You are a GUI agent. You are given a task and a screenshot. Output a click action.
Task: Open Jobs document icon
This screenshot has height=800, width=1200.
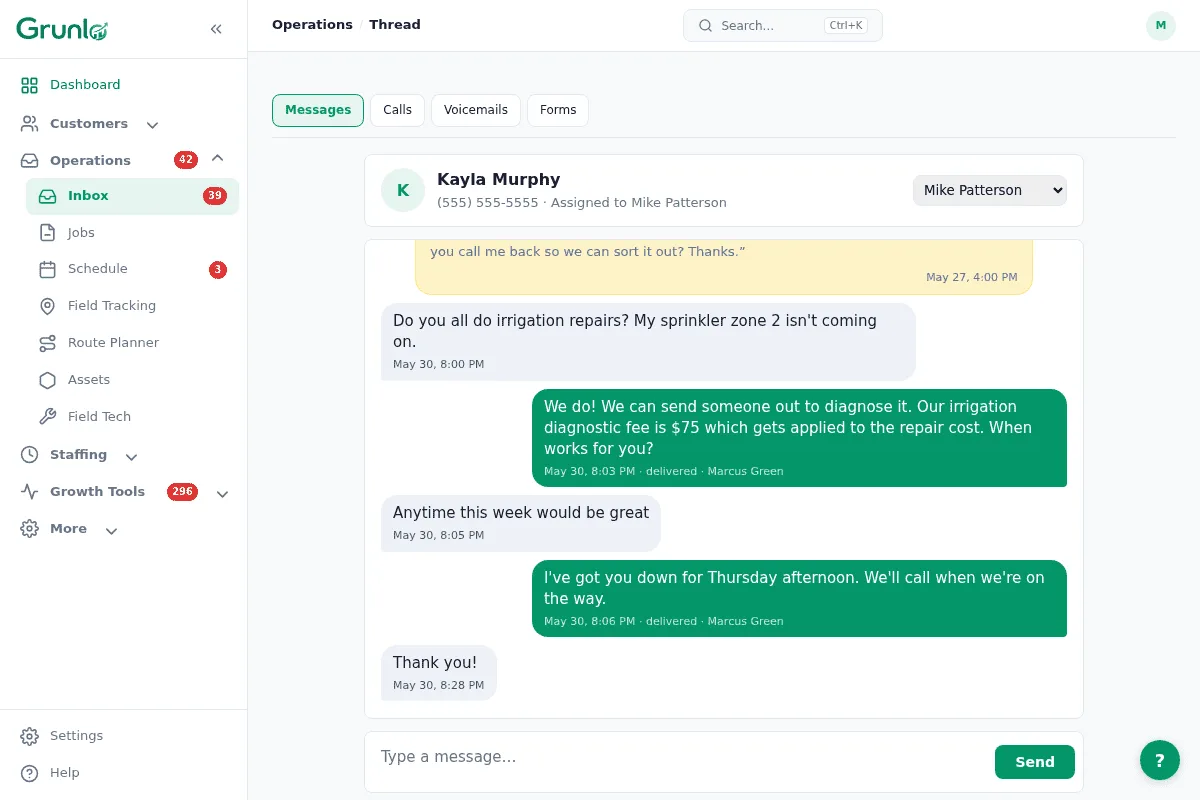tap(47, 233)
